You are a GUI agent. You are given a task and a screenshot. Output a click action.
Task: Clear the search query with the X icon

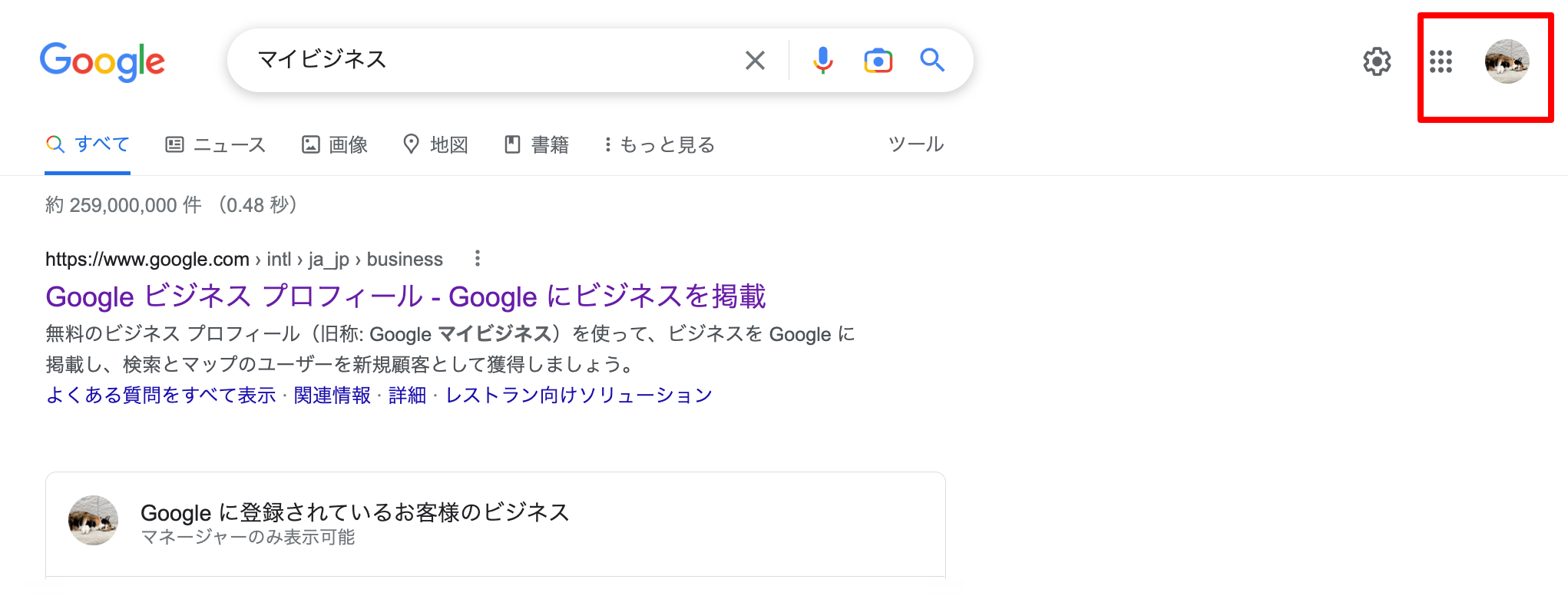[755, 60]
